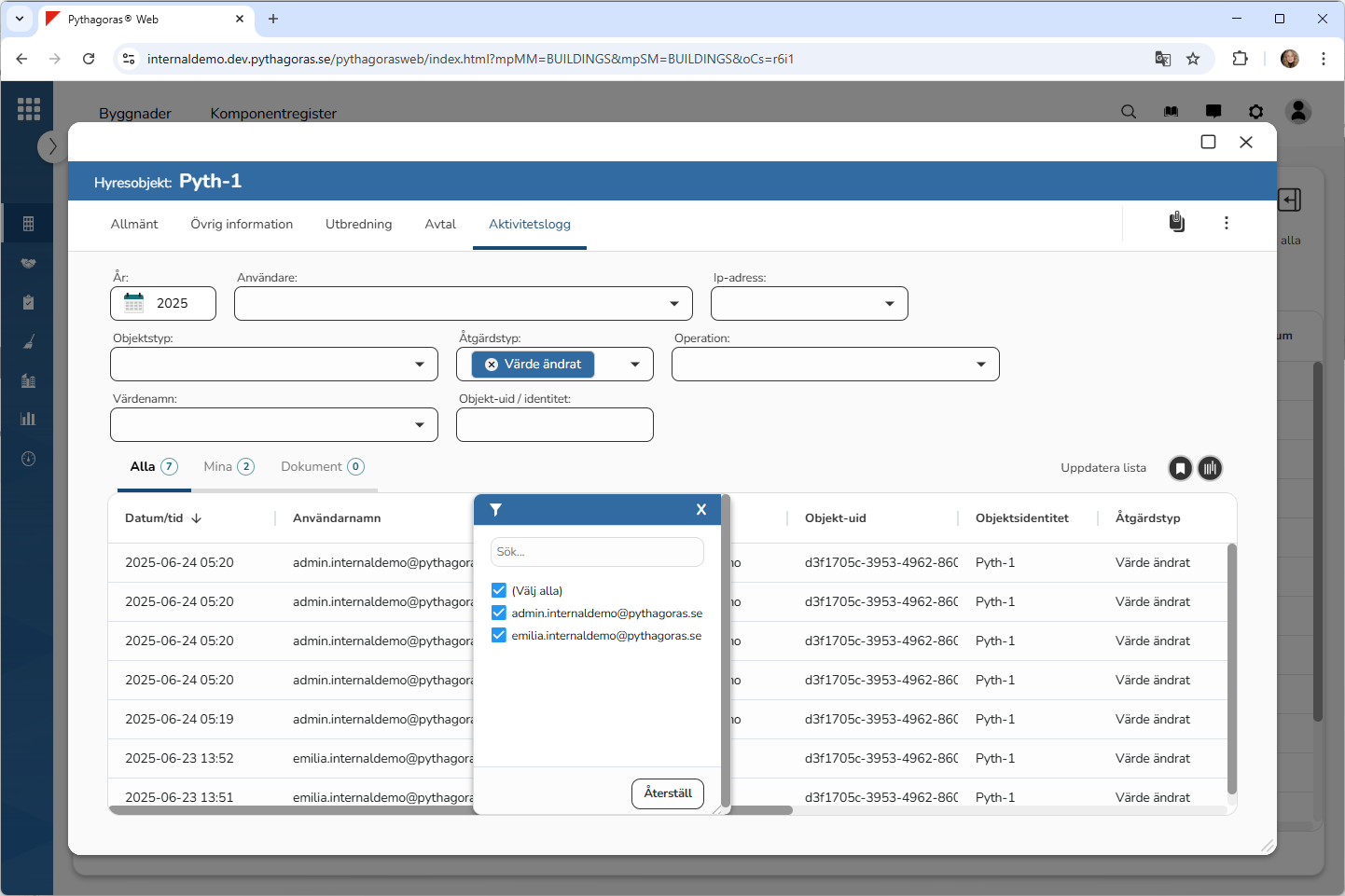
Task: Open the Operation dropdown list
Action: click(x=980, y=365)
